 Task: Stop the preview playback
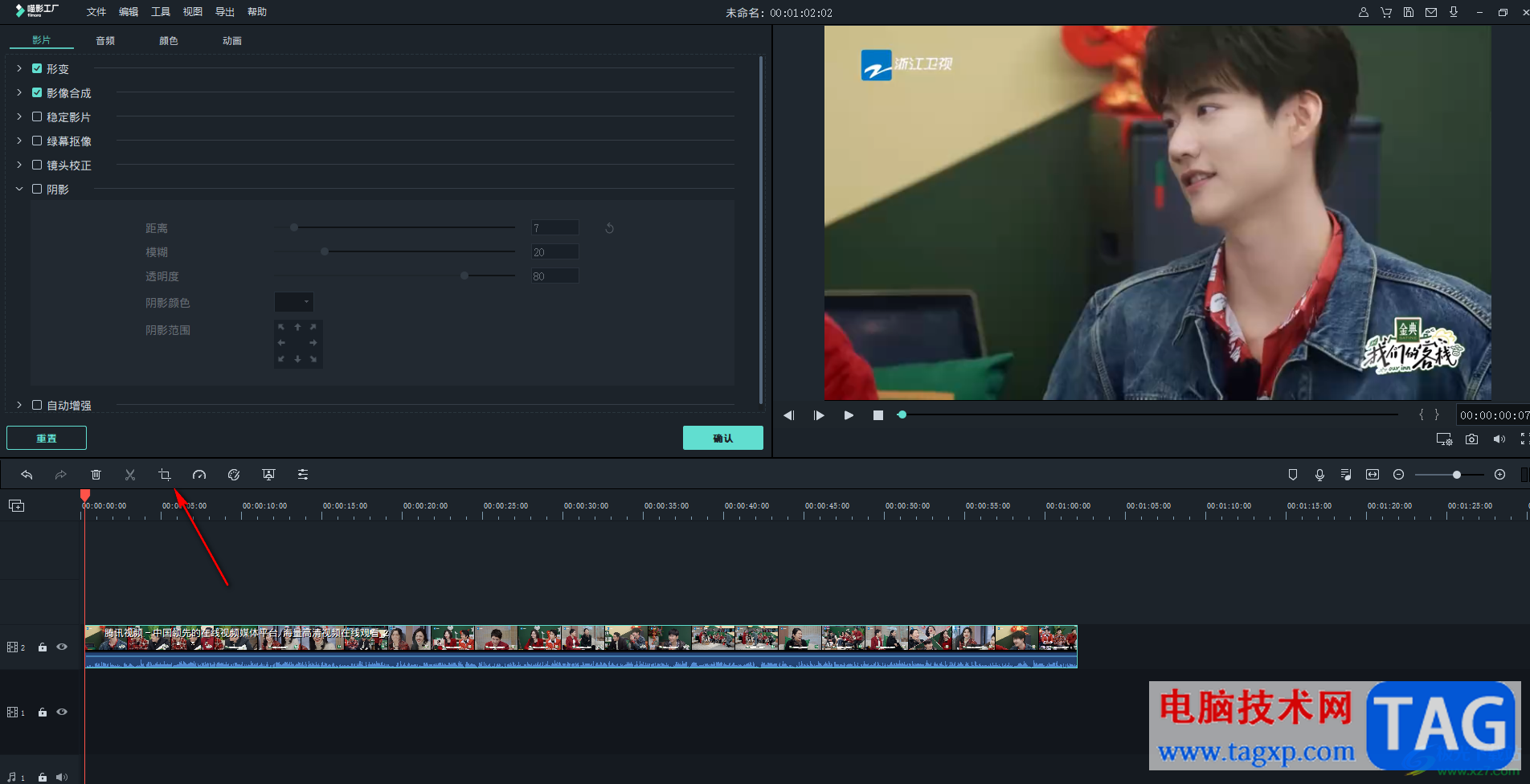[878, 415]
